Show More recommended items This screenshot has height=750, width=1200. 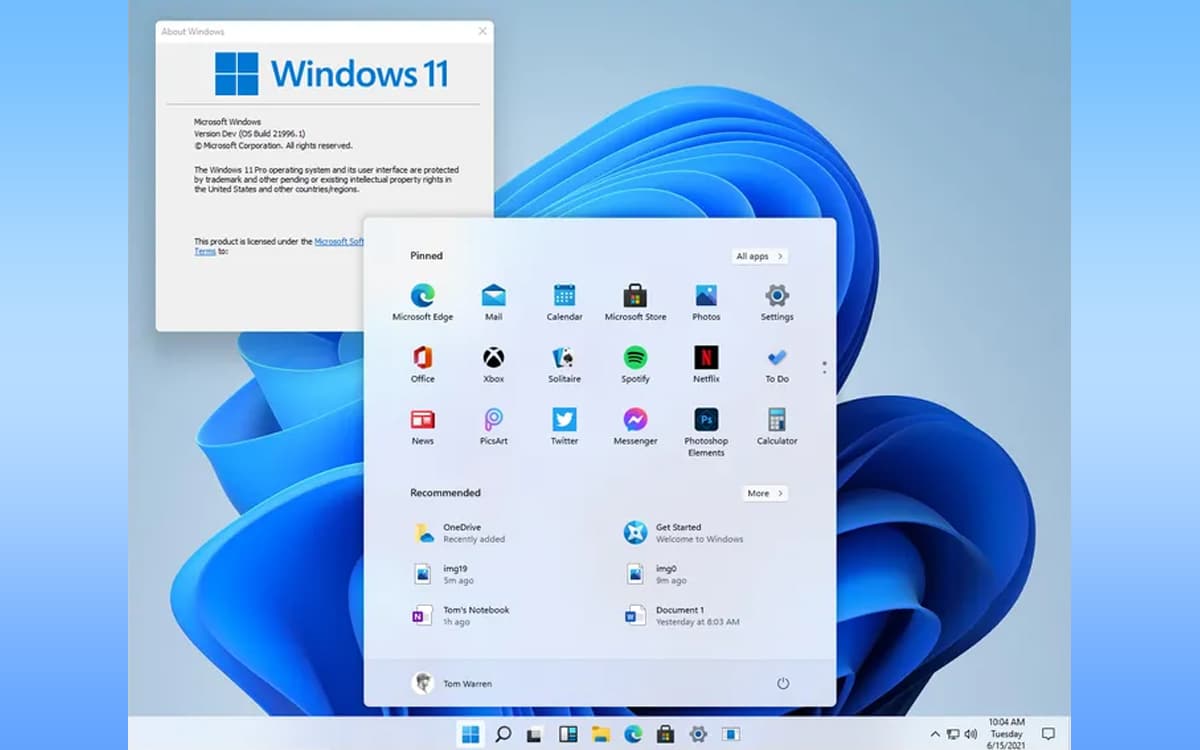(765, 493)
